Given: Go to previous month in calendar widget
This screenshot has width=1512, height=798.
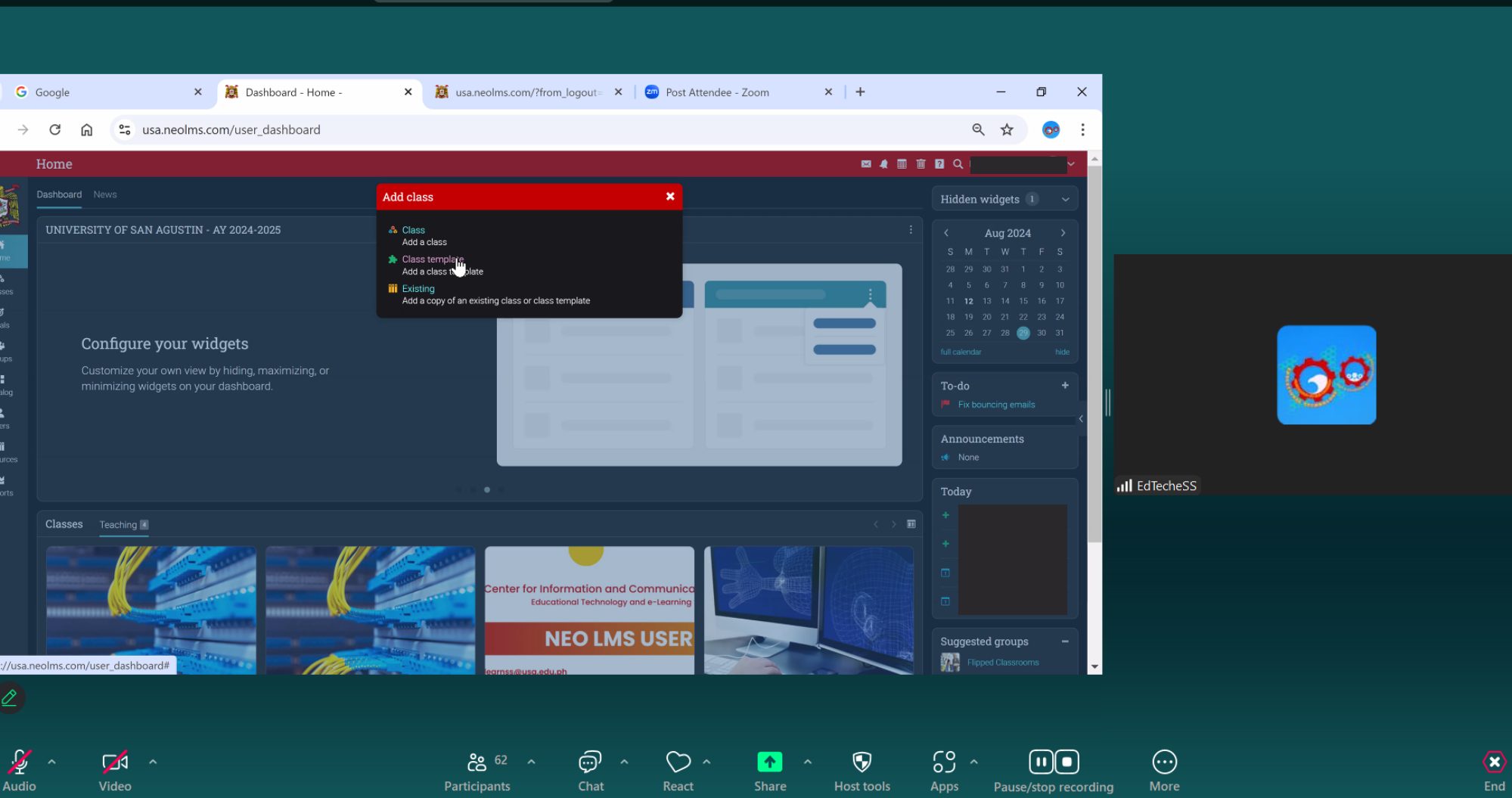Looking at the screenshot, I should [946, 233].
